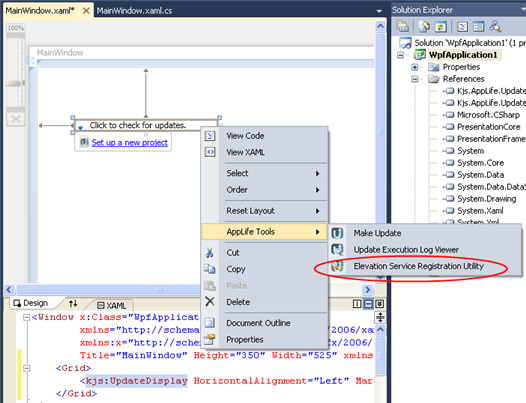Click the Make Update icon
This screenshot has width=526, height=403.
(x=337, y=233)
